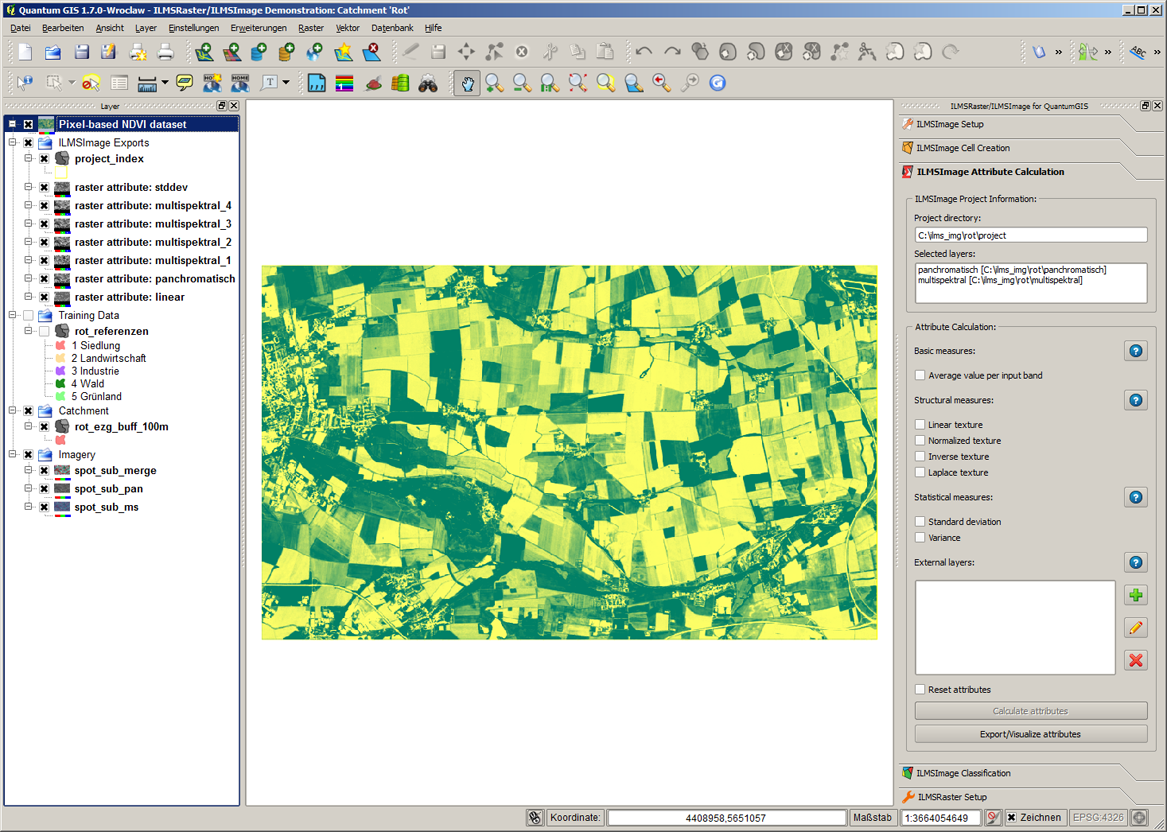Image resolution: width=1167 pixels, height=832 pixels.
Task: Switch to ILMSImage Classification tab
Action: [x=963, y=773]
